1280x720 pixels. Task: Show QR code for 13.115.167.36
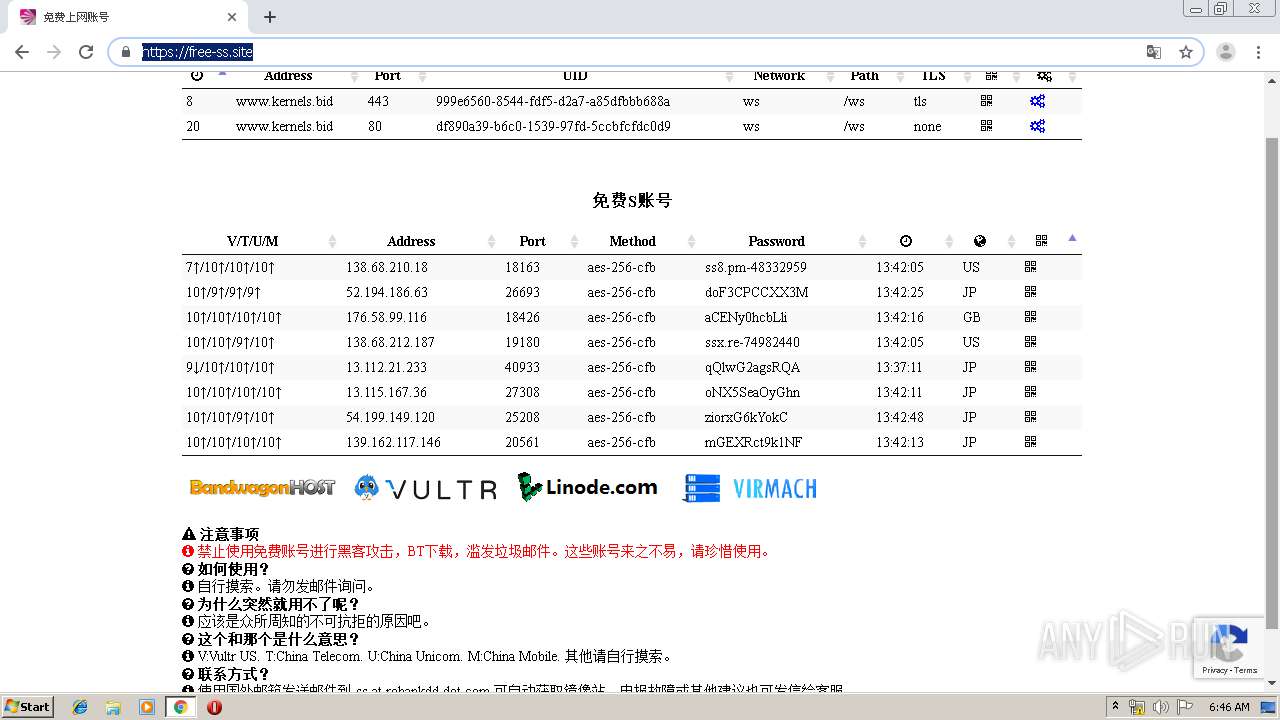1030,392
